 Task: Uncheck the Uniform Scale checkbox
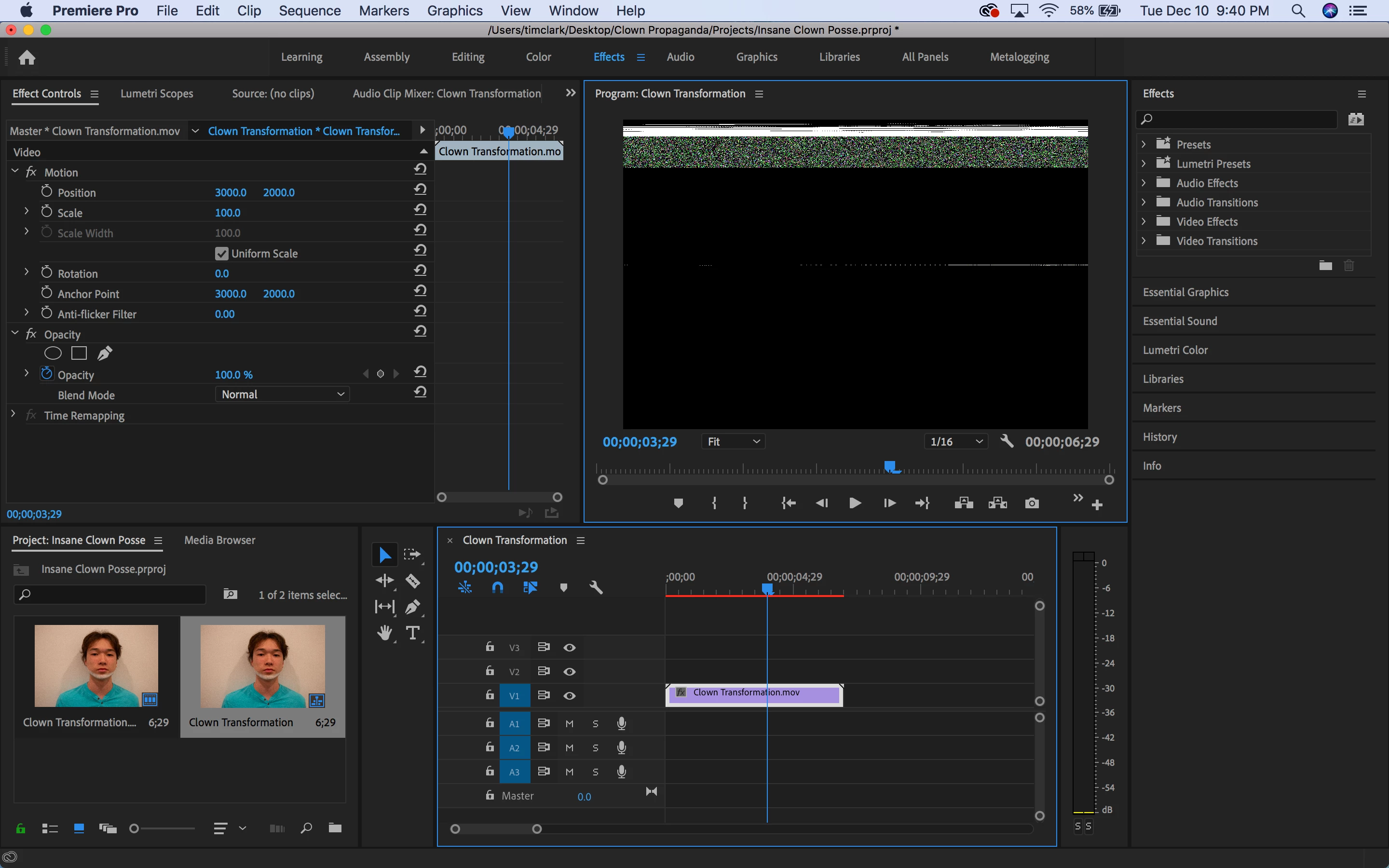click(x=221, y=253)
